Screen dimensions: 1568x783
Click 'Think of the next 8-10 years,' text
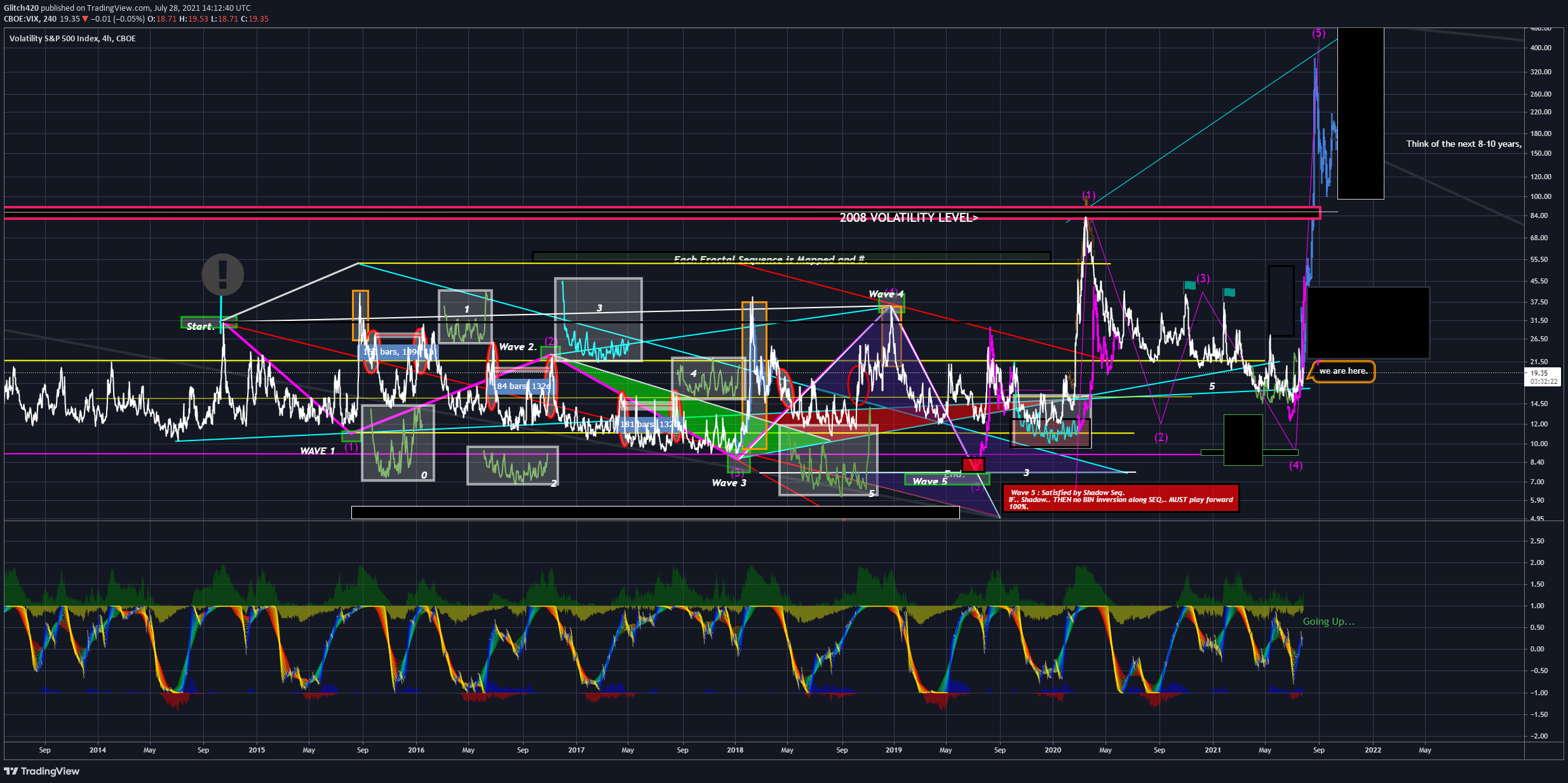[x=1464, y=144]
